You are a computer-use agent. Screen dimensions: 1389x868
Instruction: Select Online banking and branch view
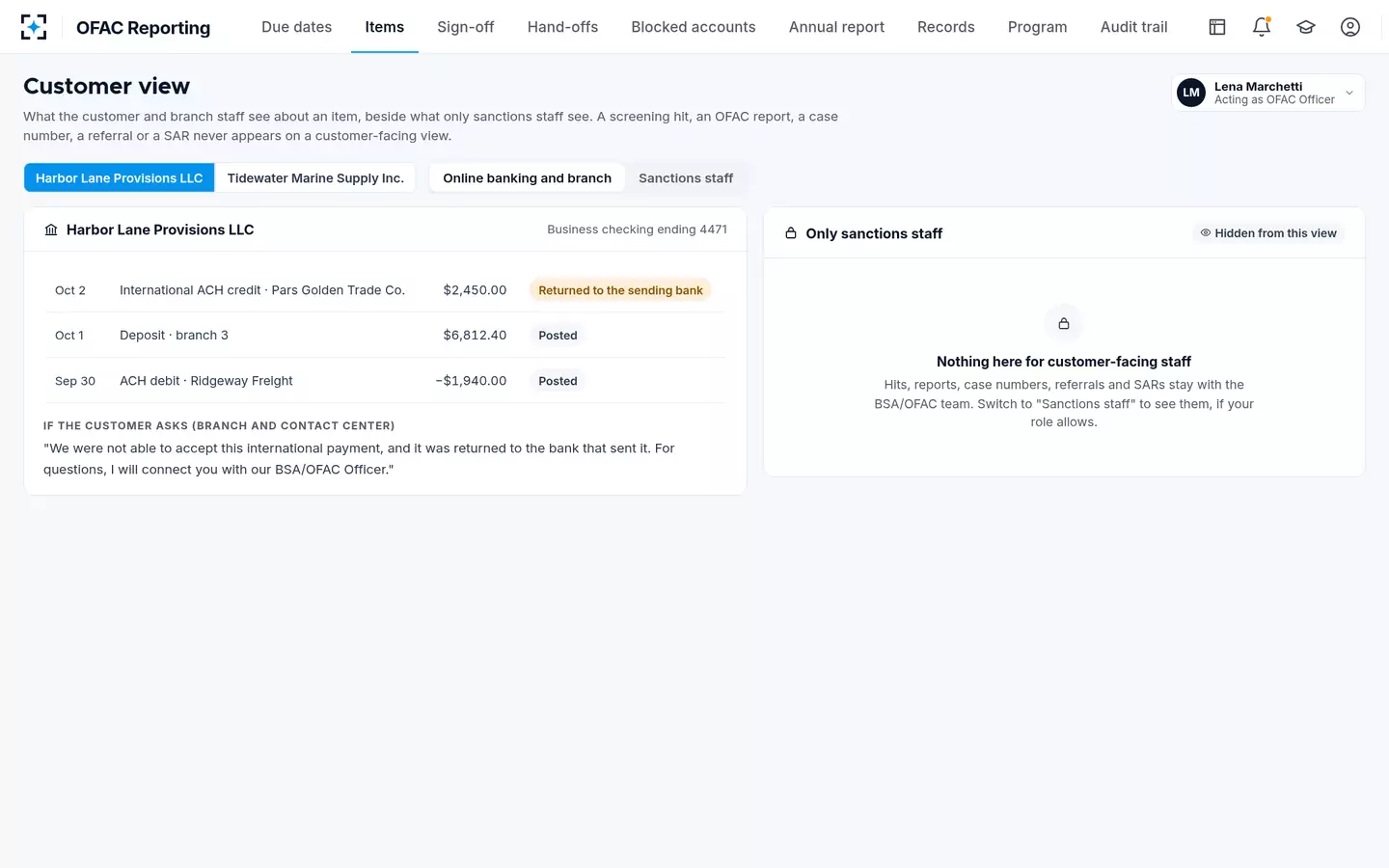coord(528,178)
